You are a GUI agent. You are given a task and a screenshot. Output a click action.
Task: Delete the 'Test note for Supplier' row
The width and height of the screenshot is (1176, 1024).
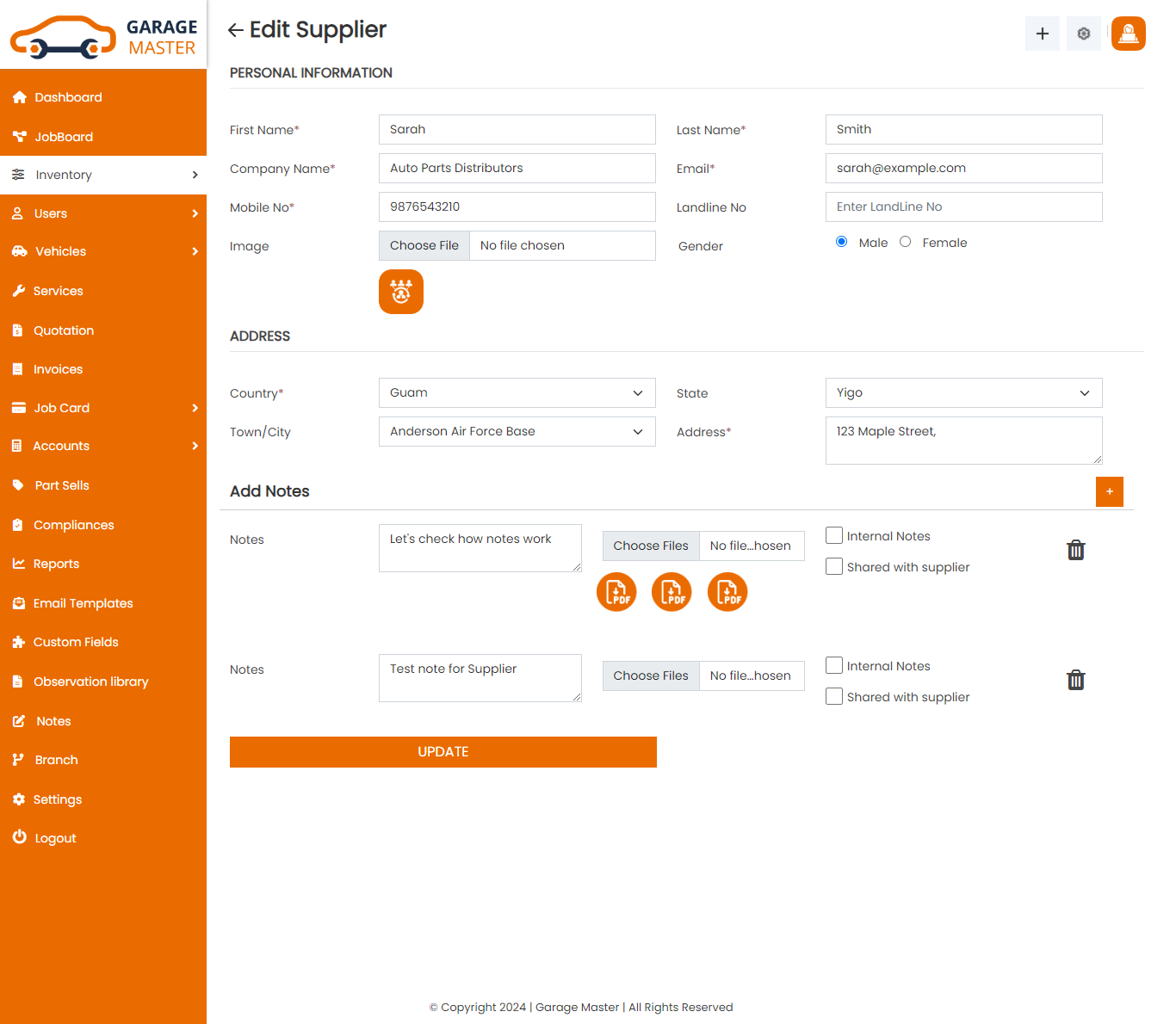(1075, 680)
